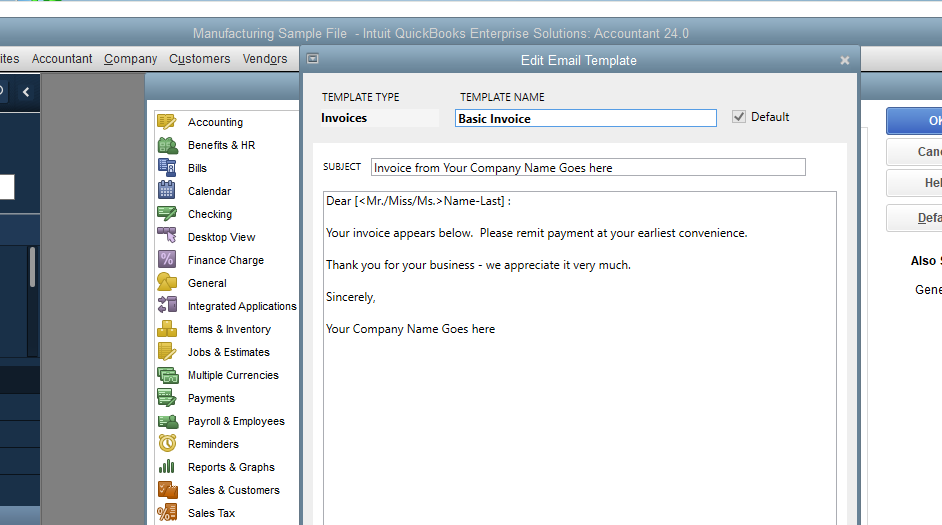Select the Desktop View label

tap(222, 237)
